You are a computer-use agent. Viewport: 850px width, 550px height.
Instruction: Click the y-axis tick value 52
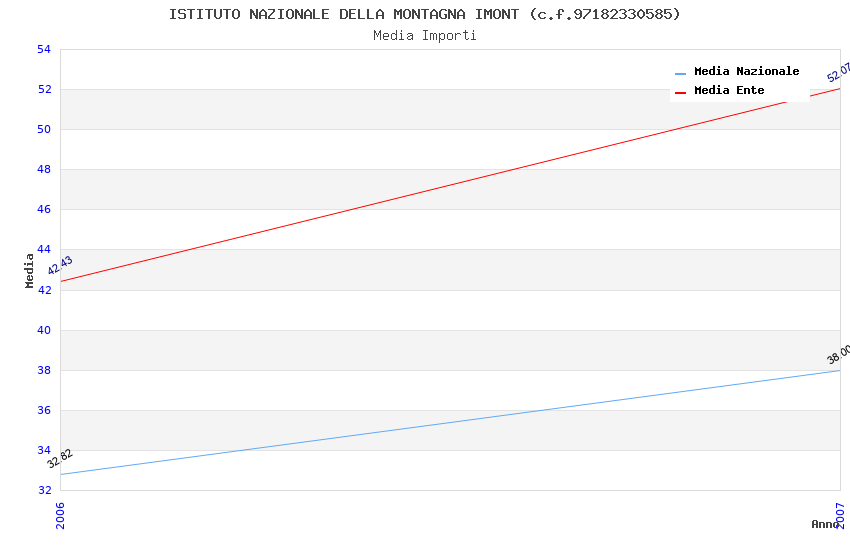click(44, 89)
